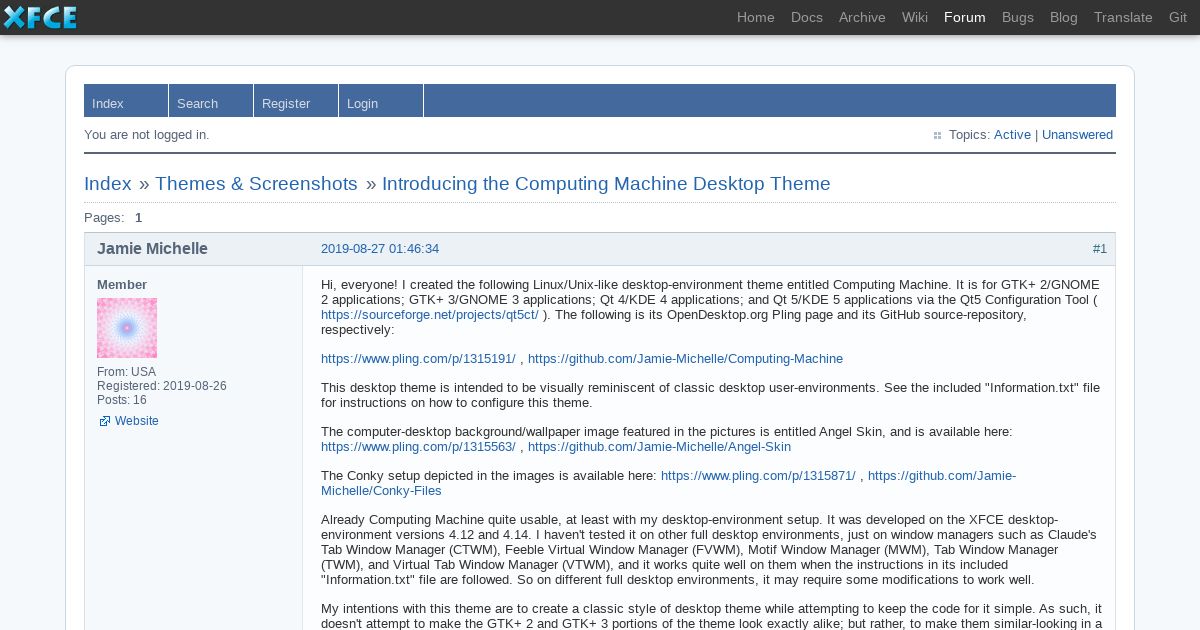Open the post timestamp 2019-08-27 01:46:34
Screen dimensions: 1200x630
[380, 249]
